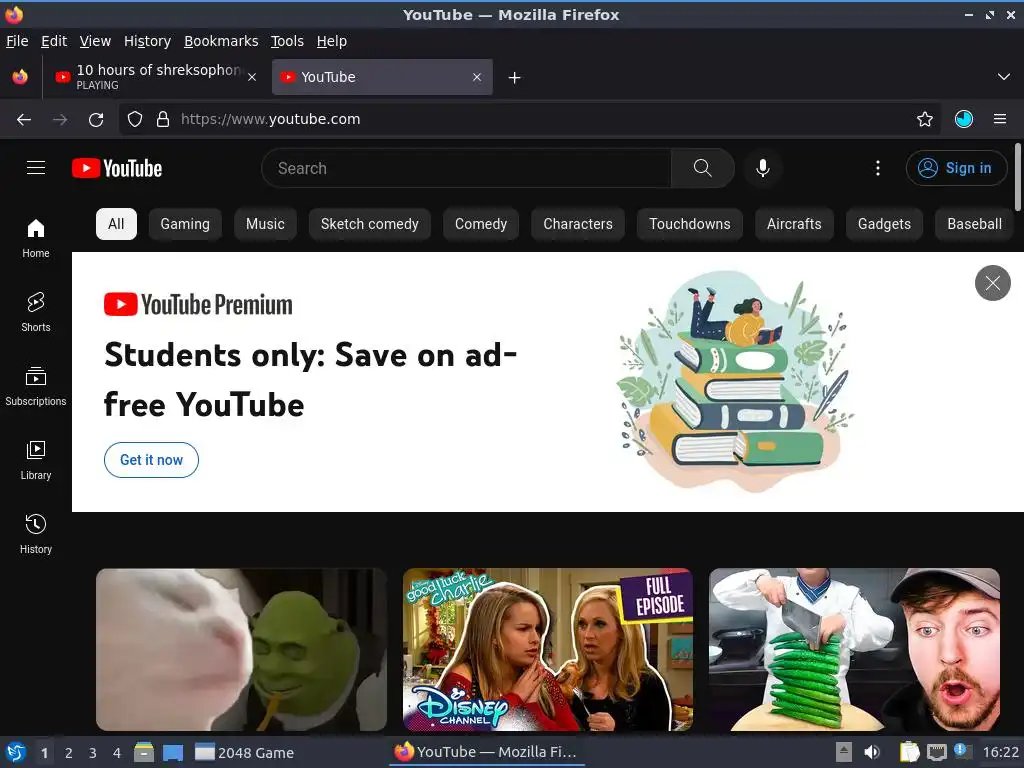Select the All filter chip

pyautogui.click(x=116, y=224)
